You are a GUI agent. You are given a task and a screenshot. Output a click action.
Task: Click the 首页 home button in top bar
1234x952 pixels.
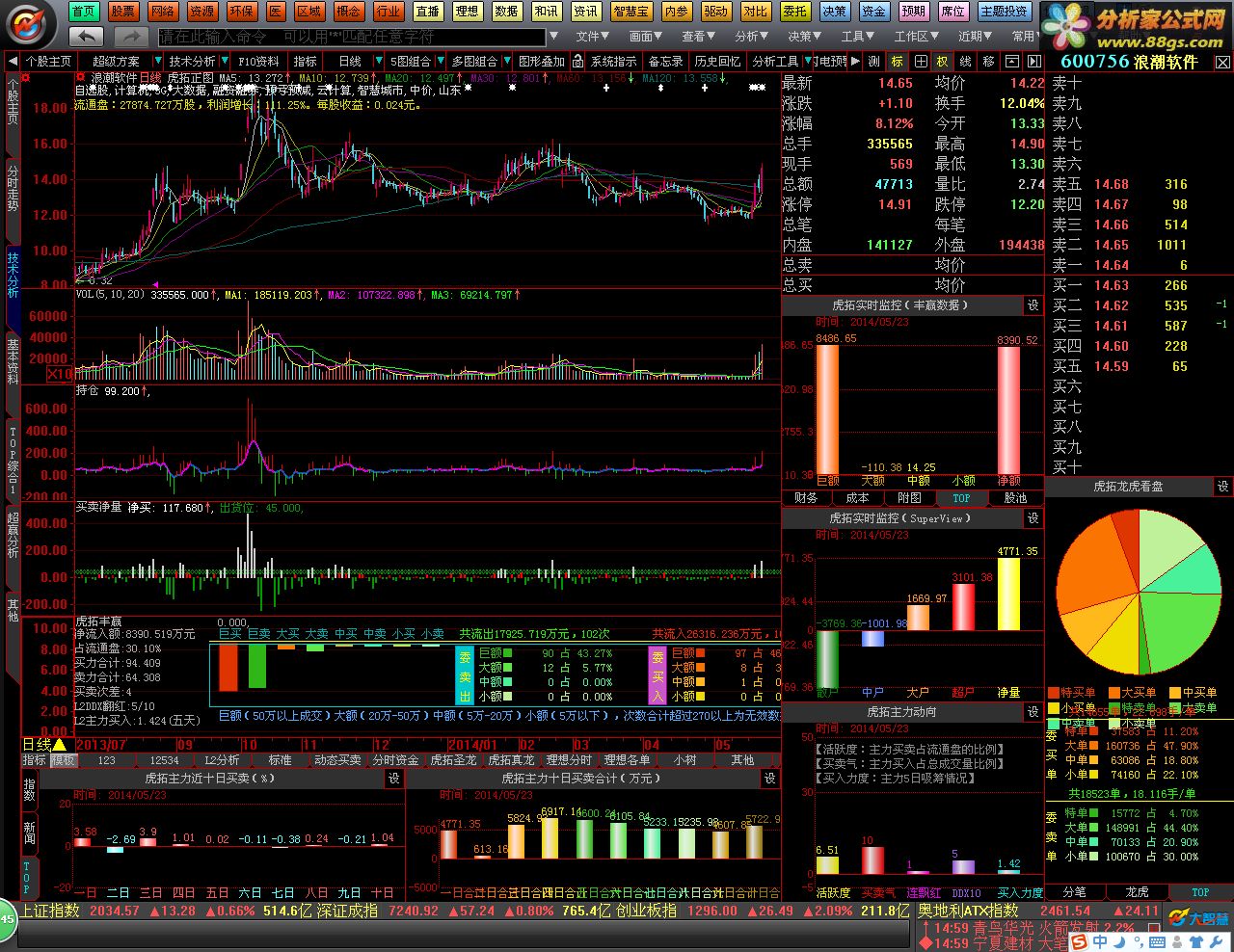[x=83, y=12]
